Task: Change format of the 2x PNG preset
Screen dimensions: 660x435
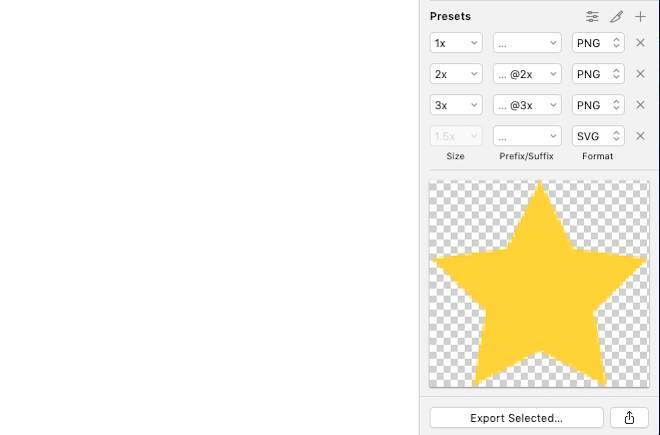Action: click(599, 74)
